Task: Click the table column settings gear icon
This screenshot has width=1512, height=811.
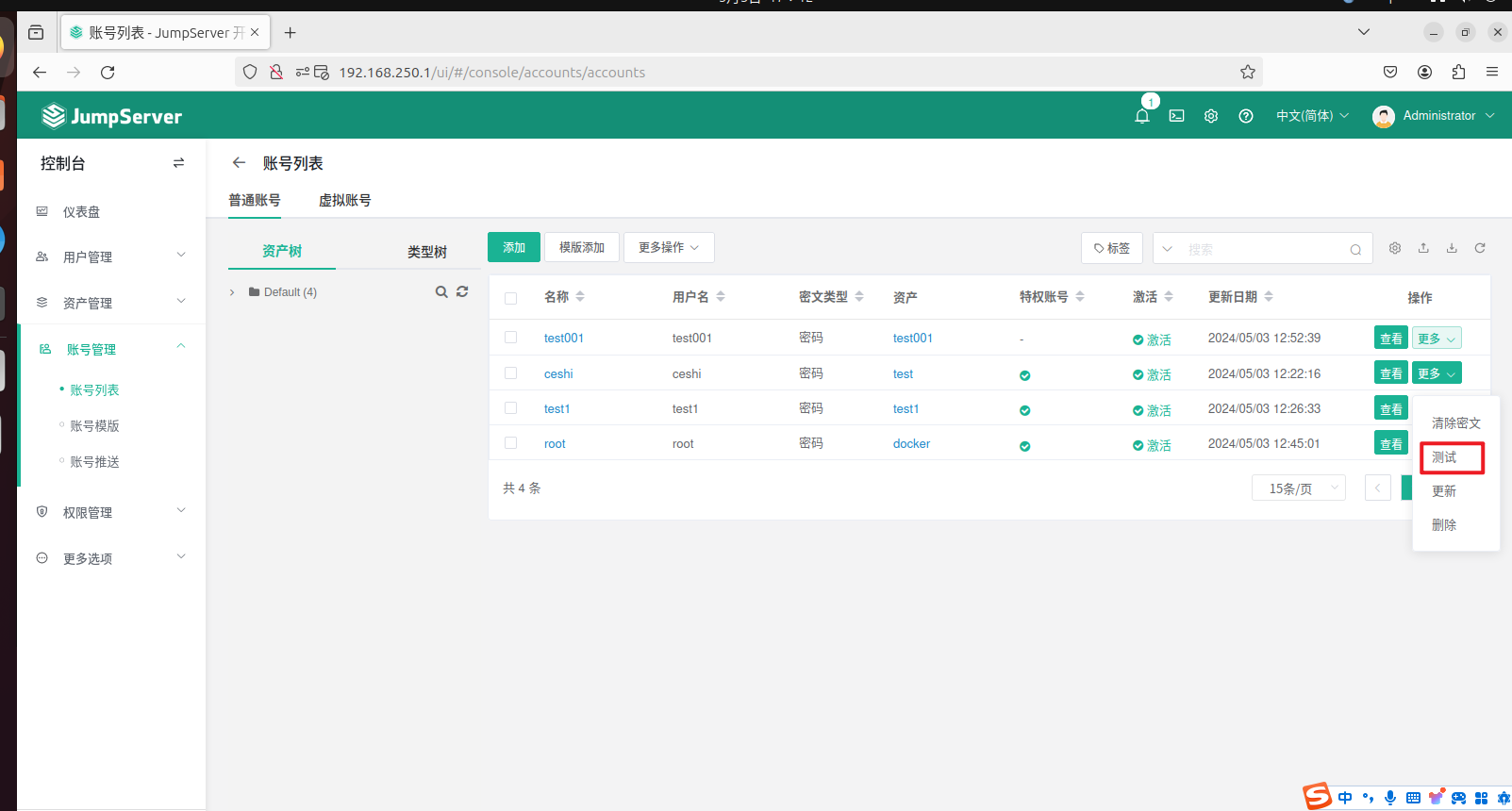Action: 1395,248
